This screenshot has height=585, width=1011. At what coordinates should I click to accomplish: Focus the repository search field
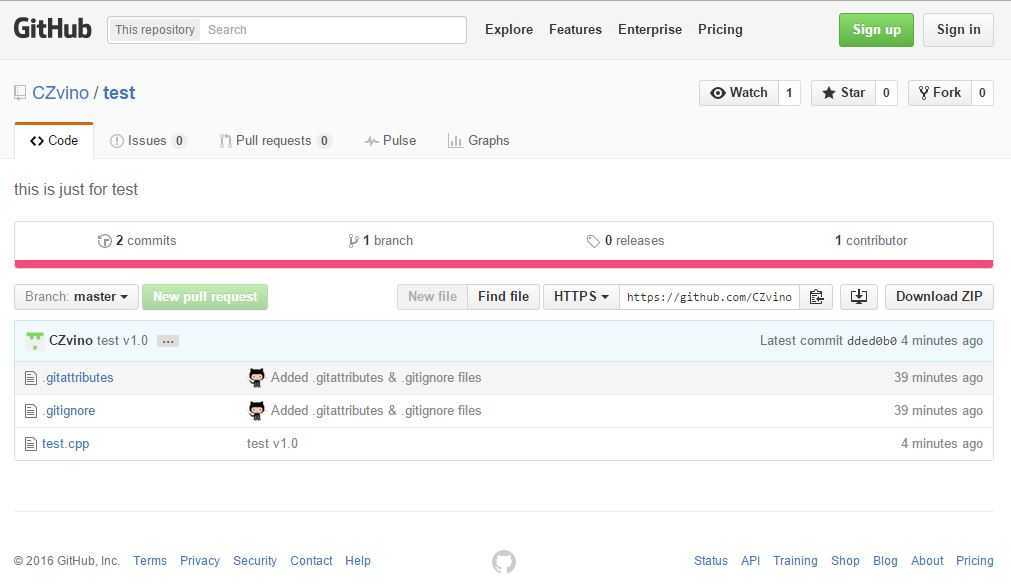coord(332,30)
